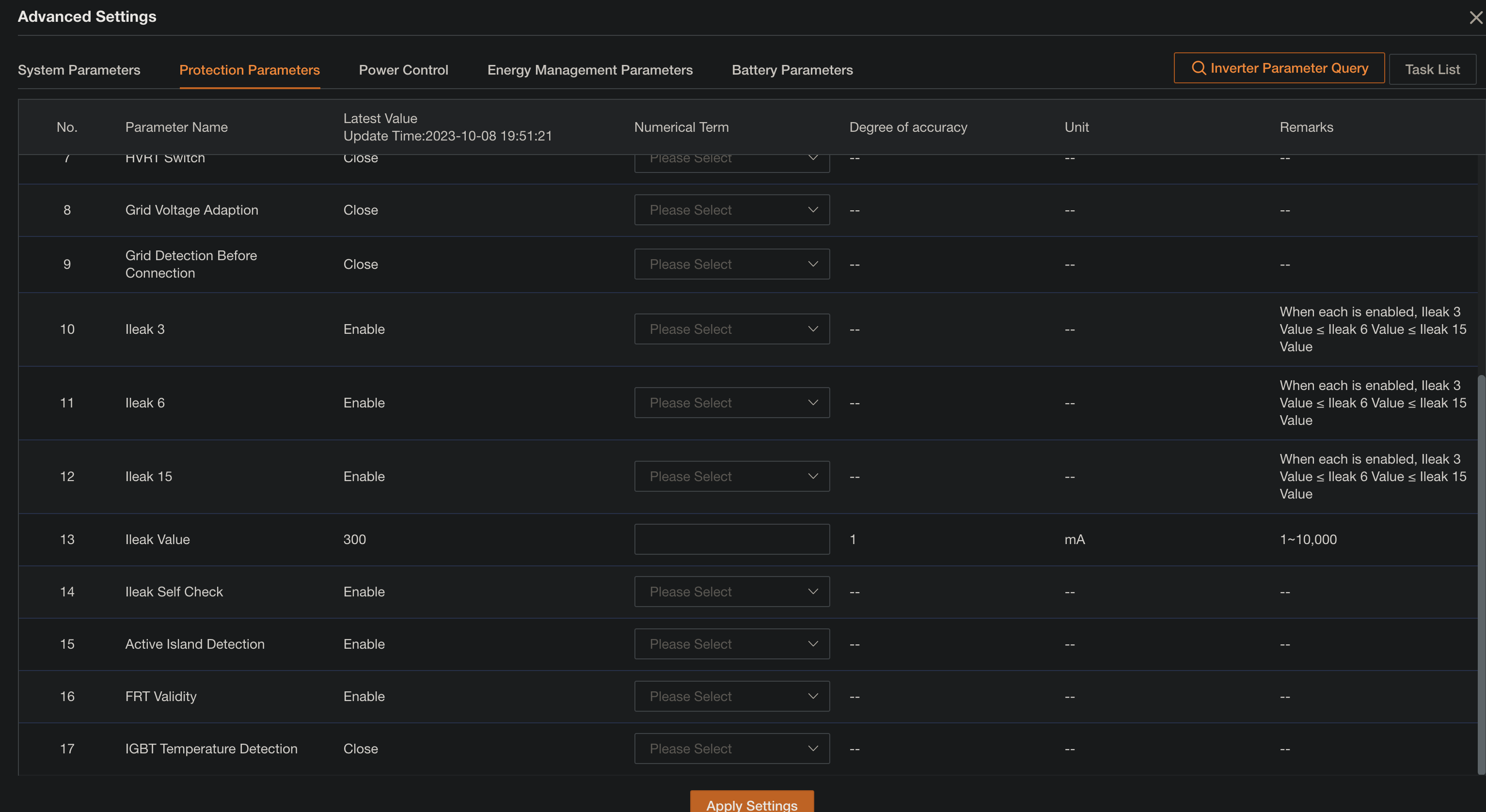Open the Ileak 3 selection dropdown

[x=731, y=328]
